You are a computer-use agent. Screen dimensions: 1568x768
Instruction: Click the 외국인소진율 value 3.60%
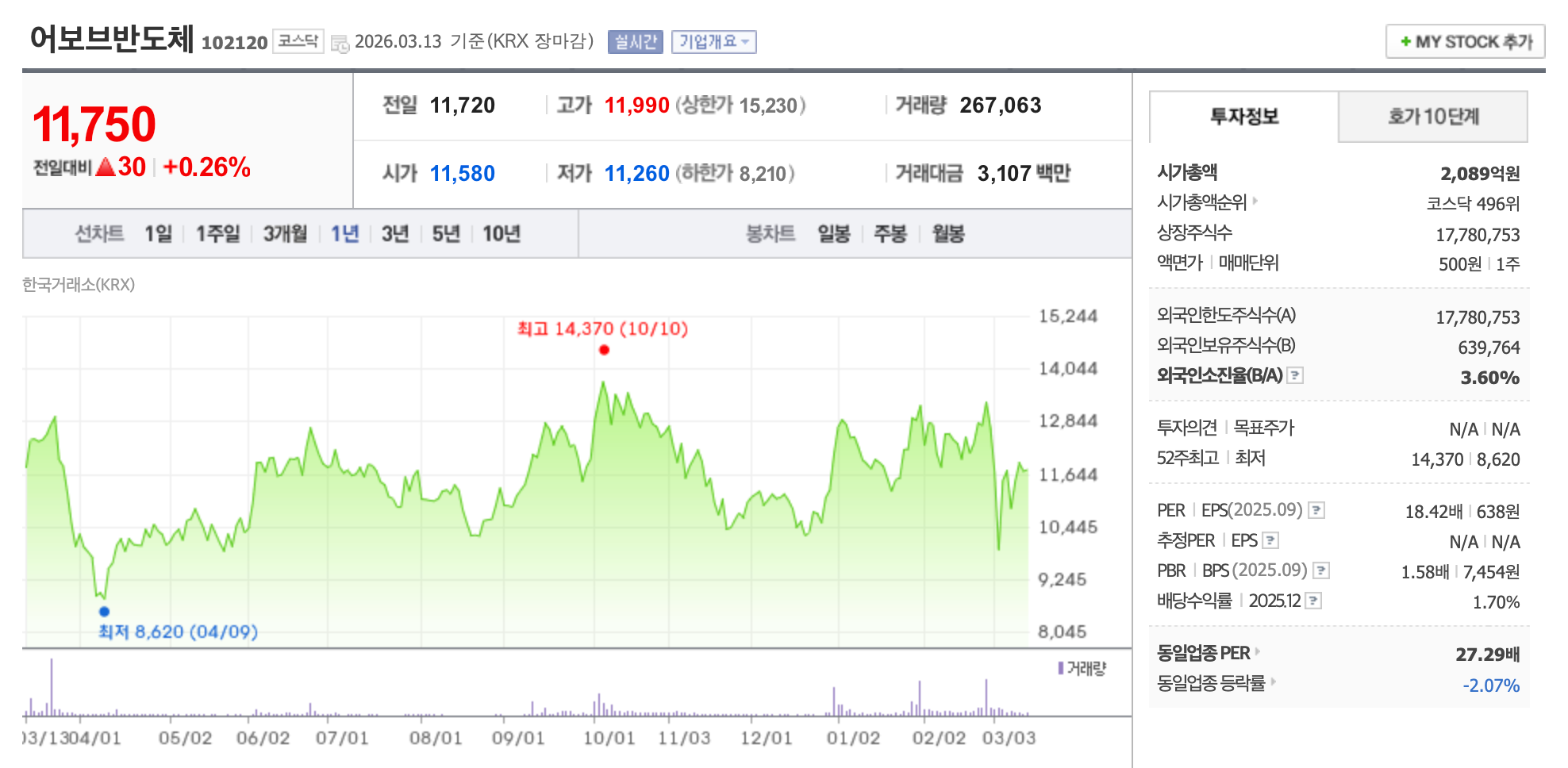tap(1490, 378)
